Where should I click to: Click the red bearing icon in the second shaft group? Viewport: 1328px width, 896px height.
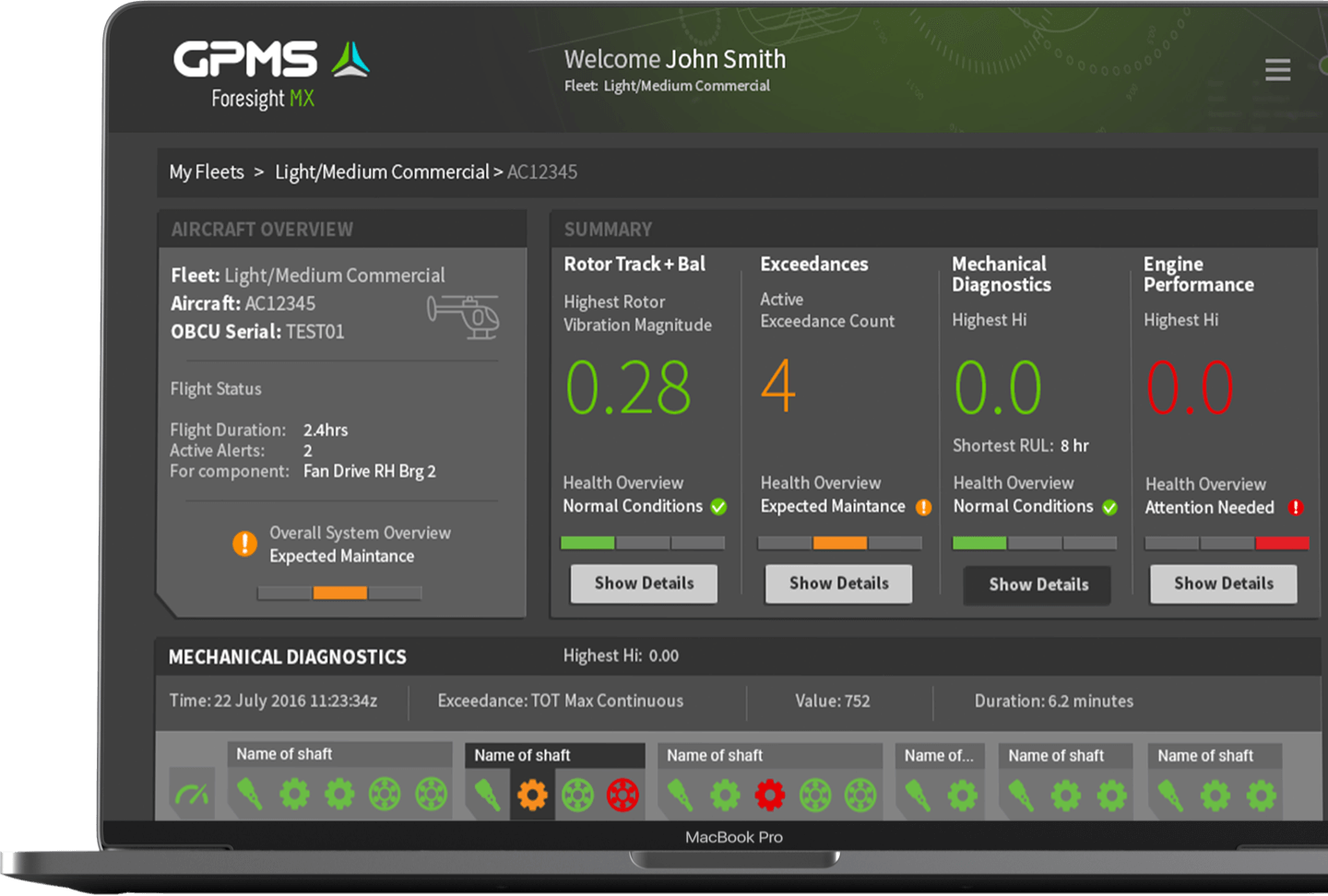[623, 794]
